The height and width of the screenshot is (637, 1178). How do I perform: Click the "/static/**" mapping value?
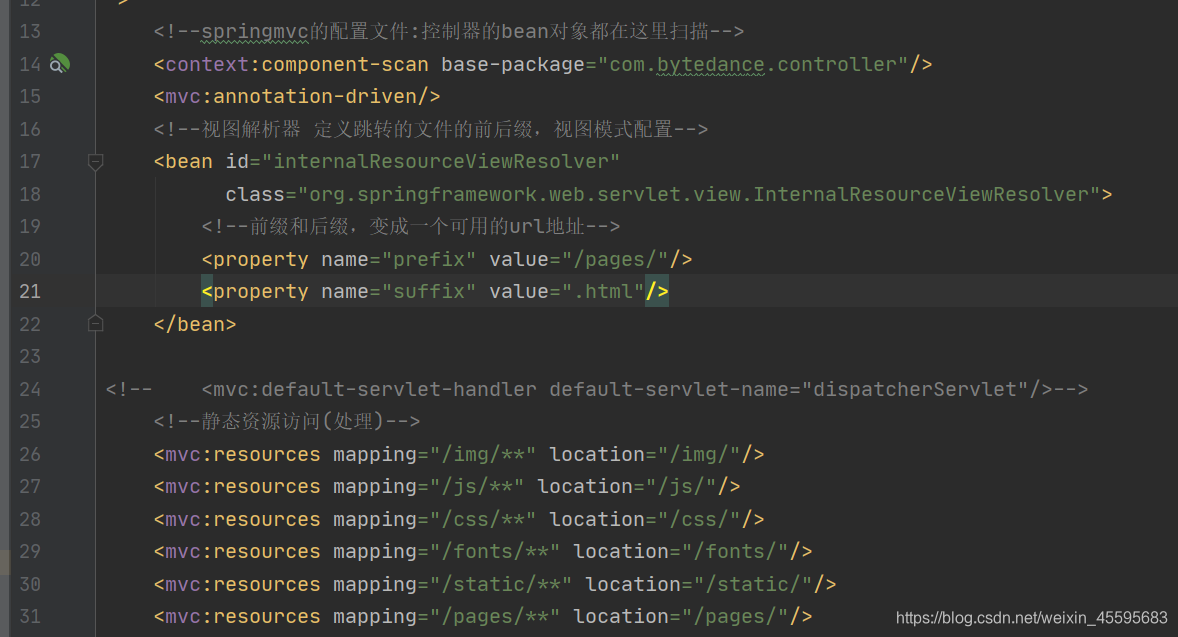500,584
